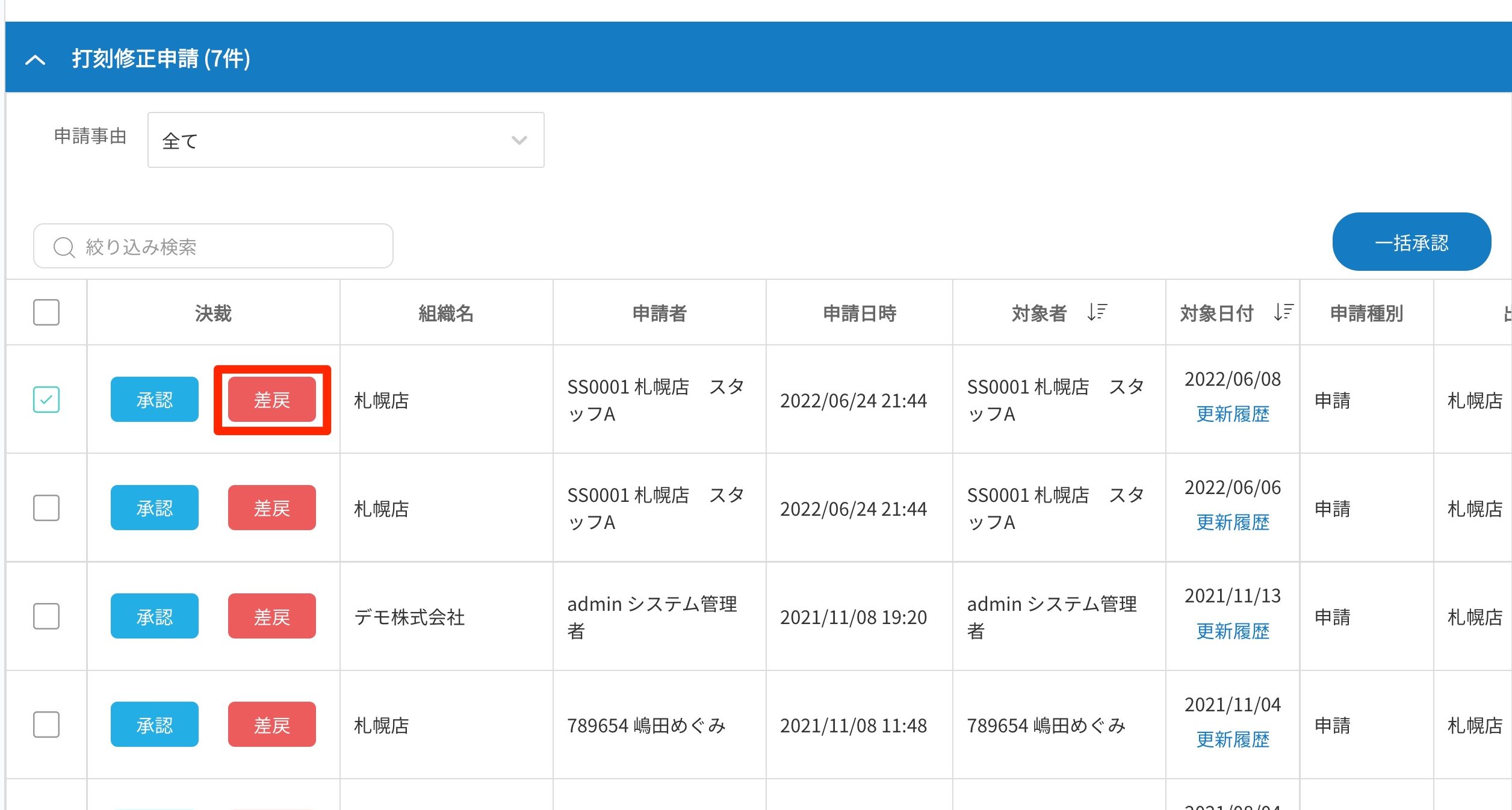Select the デモ株式会社 row checkbox
The height and width of the screenshot is (810, 1512).
pyautogui.click(x=46, y=616)
